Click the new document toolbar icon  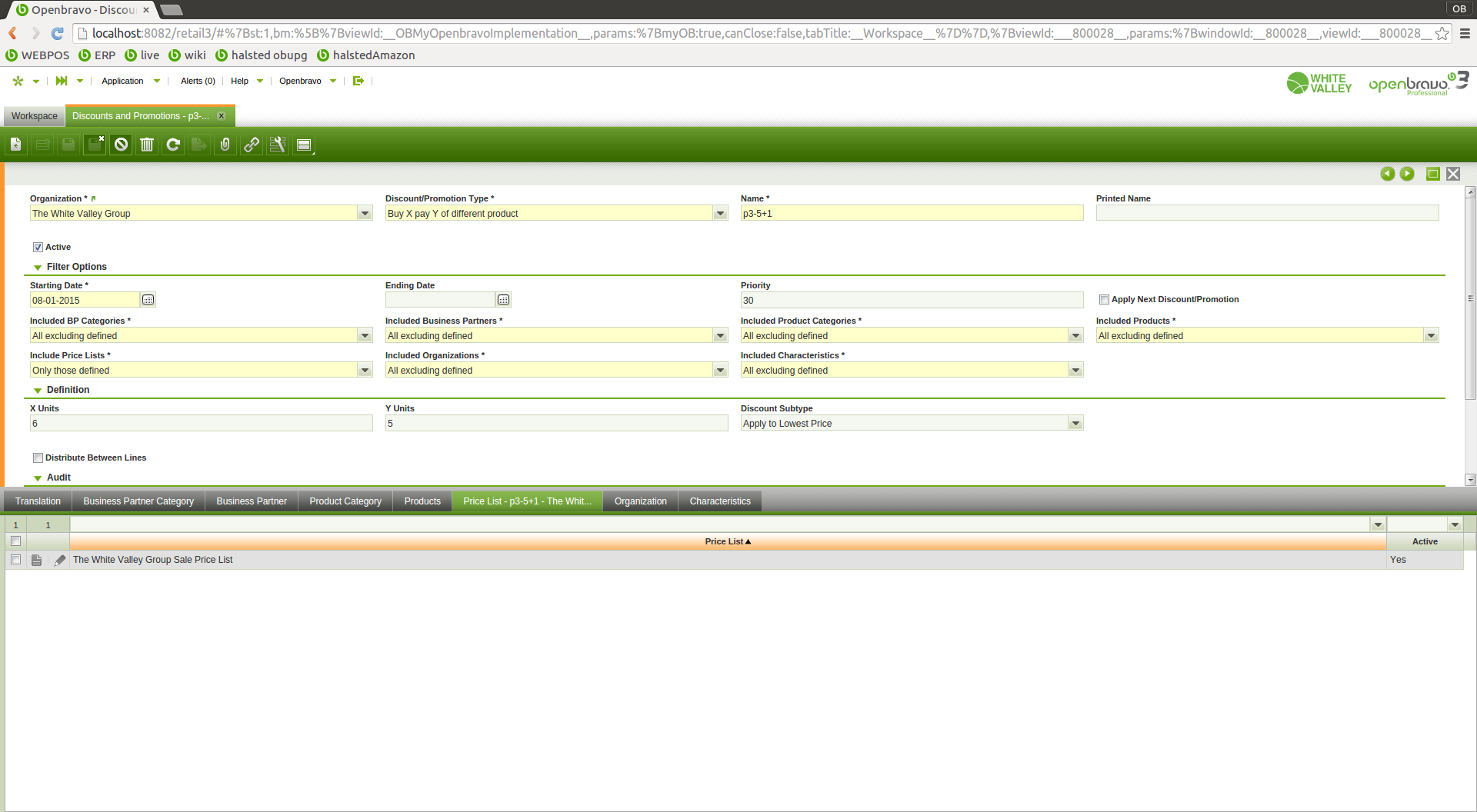pos(15,145)
